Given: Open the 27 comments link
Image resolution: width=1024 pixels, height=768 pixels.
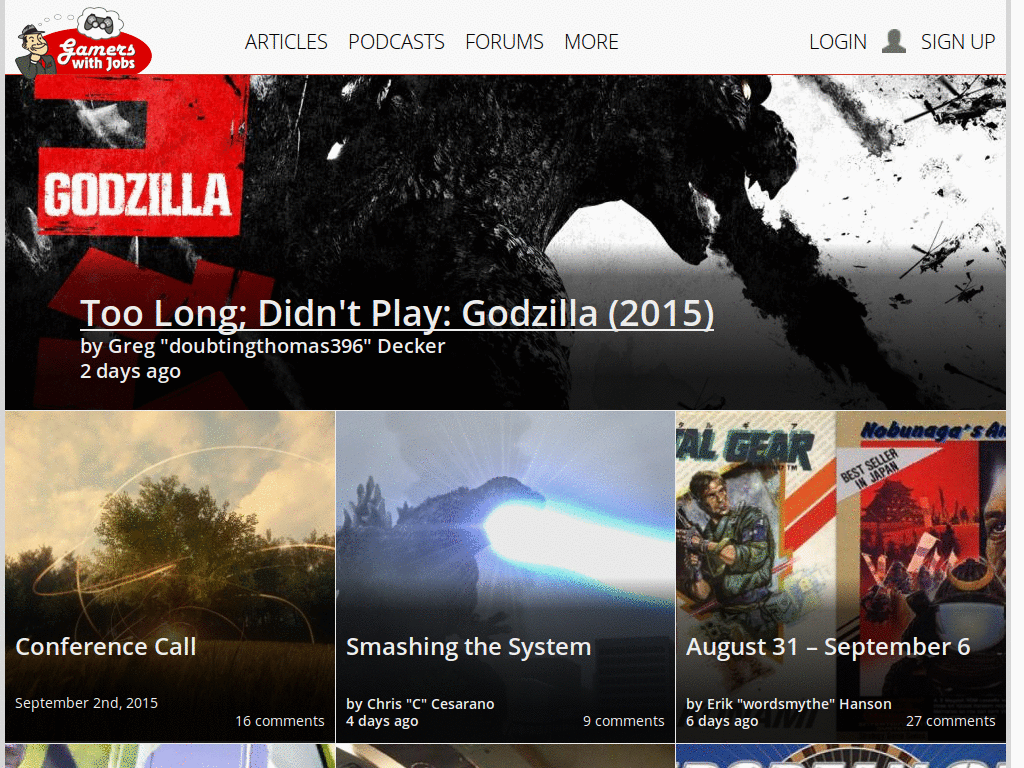Looking at the screenshot, I should [951, 721].
